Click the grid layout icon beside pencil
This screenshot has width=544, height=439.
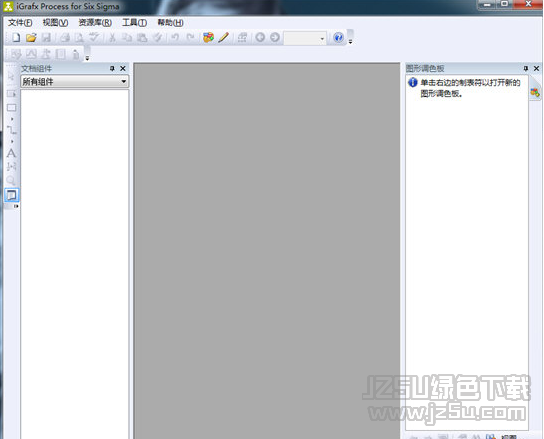(x=242, y=37)
